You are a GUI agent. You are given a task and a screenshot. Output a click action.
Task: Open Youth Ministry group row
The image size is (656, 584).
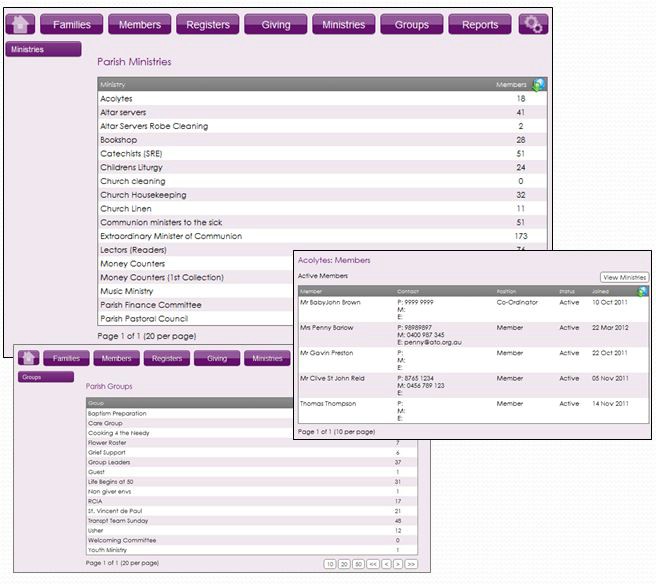252,550
